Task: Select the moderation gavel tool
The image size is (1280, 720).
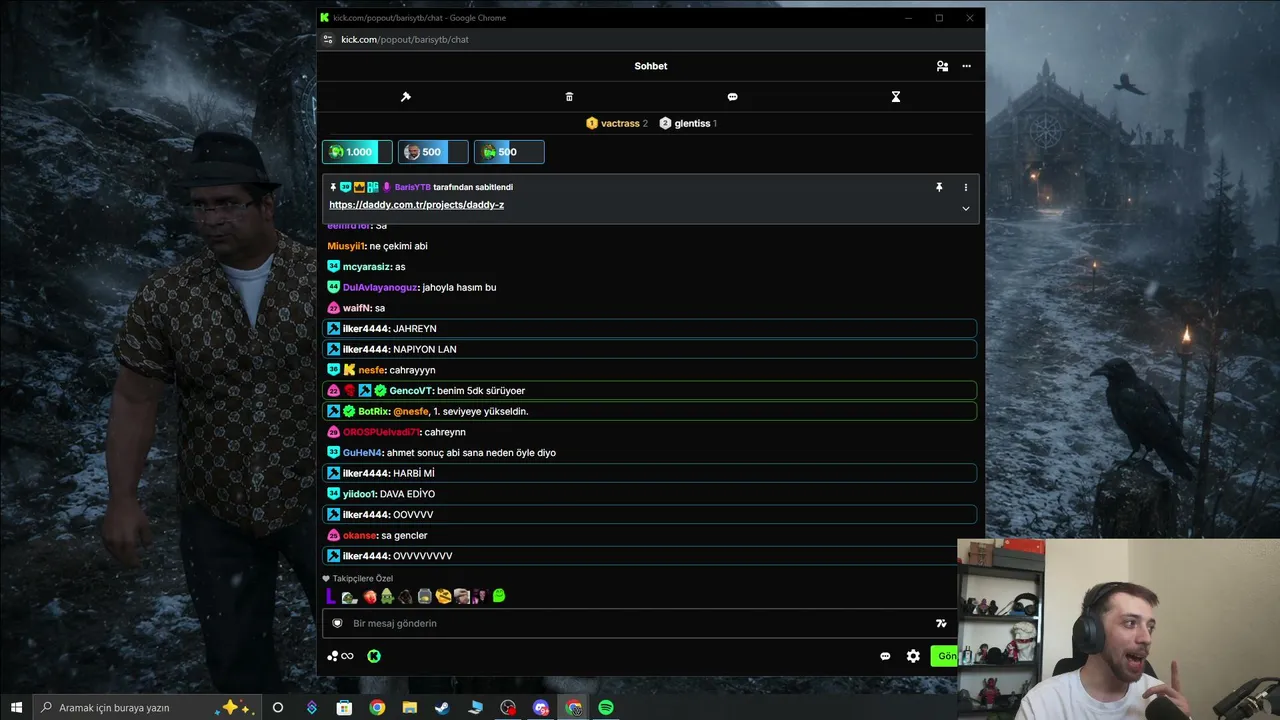Action: (x=405, y=97)
